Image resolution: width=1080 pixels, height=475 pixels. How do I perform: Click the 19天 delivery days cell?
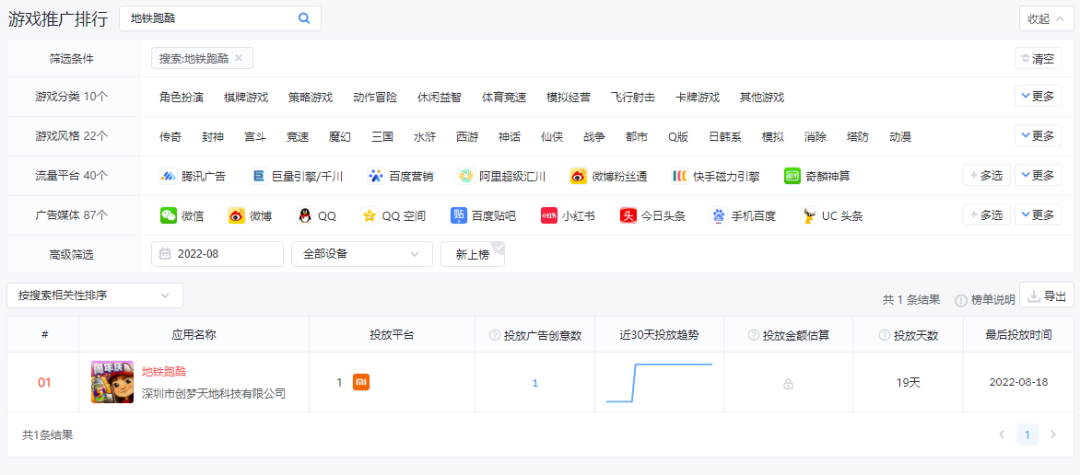[x=908, y=382]
